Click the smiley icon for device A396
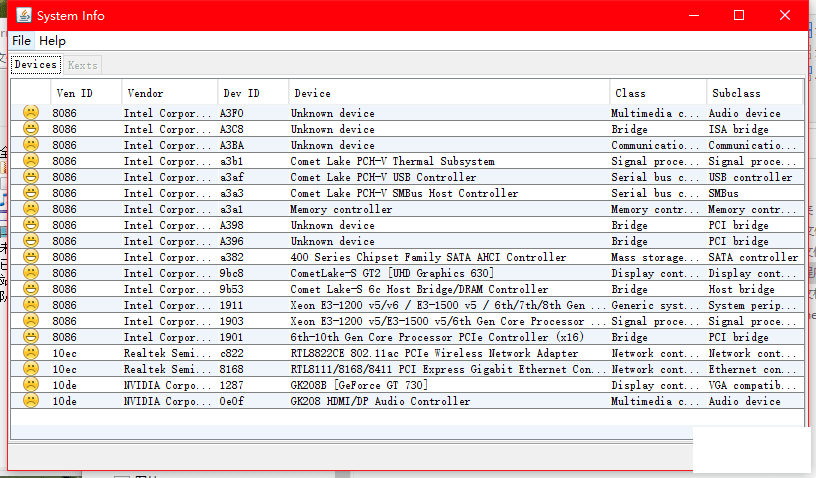Screen dimensions: 816x478 [31, 241]
